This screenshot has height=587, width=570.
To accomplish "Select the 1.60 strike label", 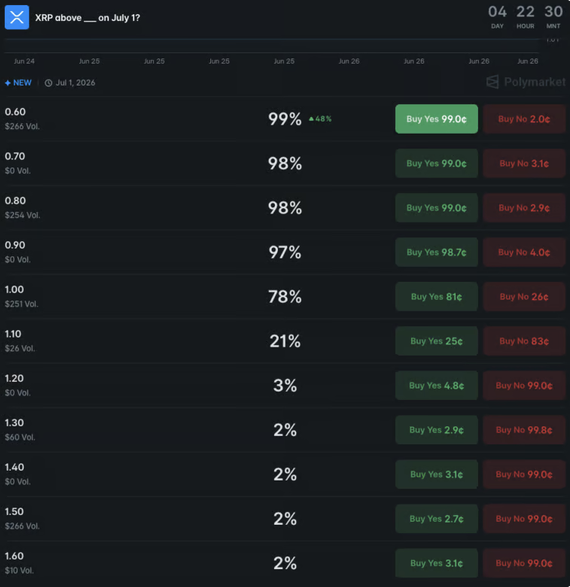I will (14, 556).
